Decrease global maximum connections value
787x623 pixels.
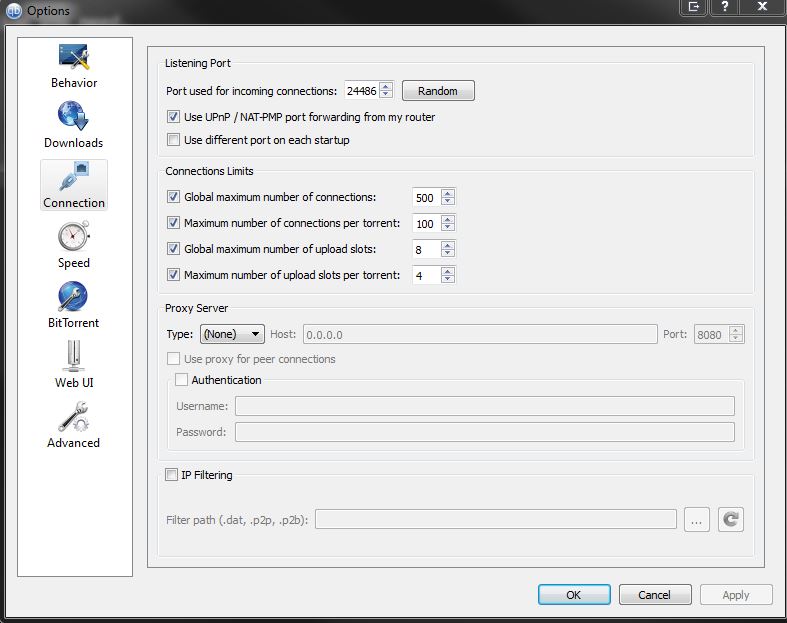click(x=448, y=201)
